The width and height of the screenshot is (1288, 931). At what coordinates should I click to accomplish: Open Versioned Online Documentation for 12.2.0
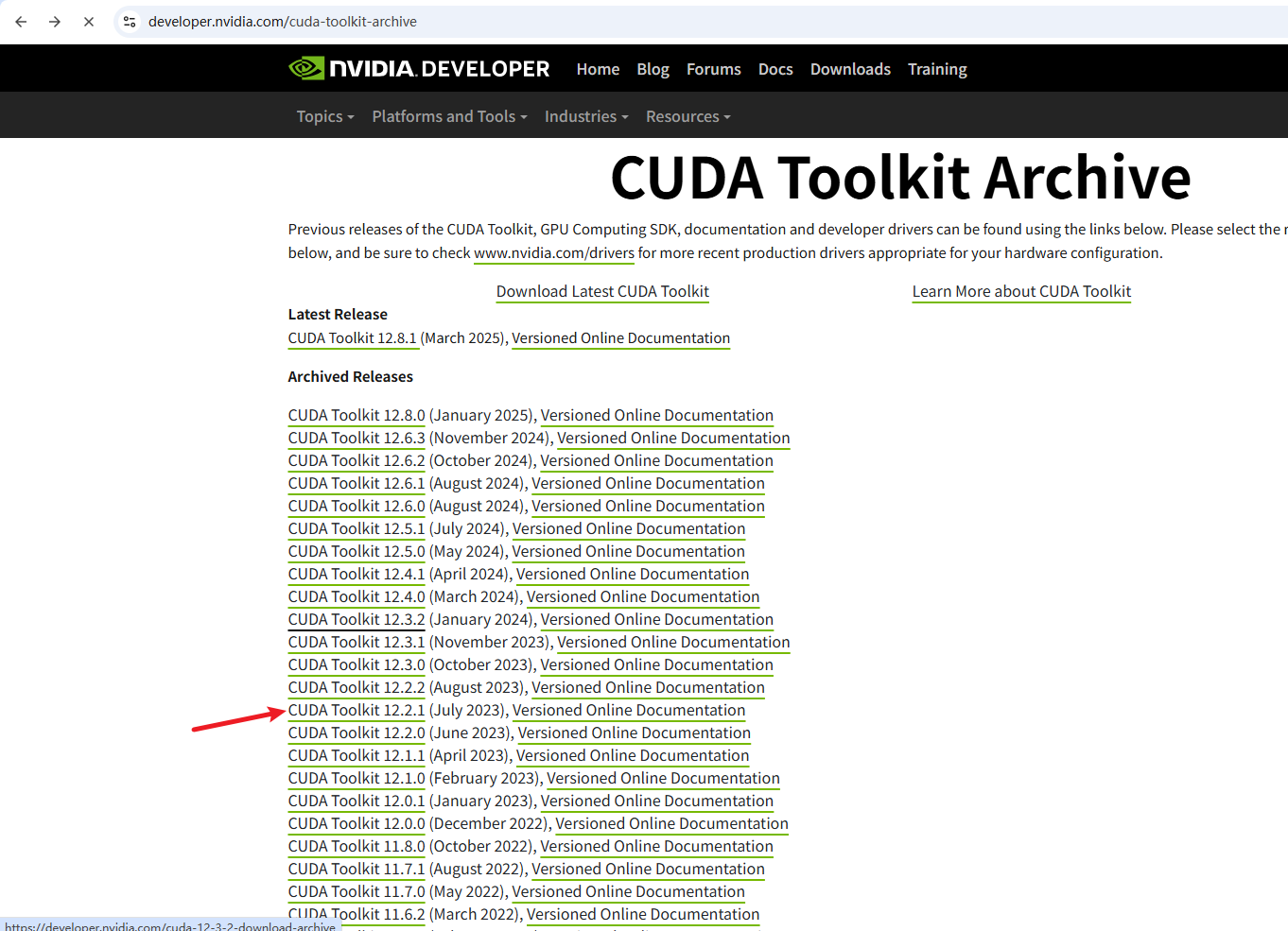click(x=635, y=733)
